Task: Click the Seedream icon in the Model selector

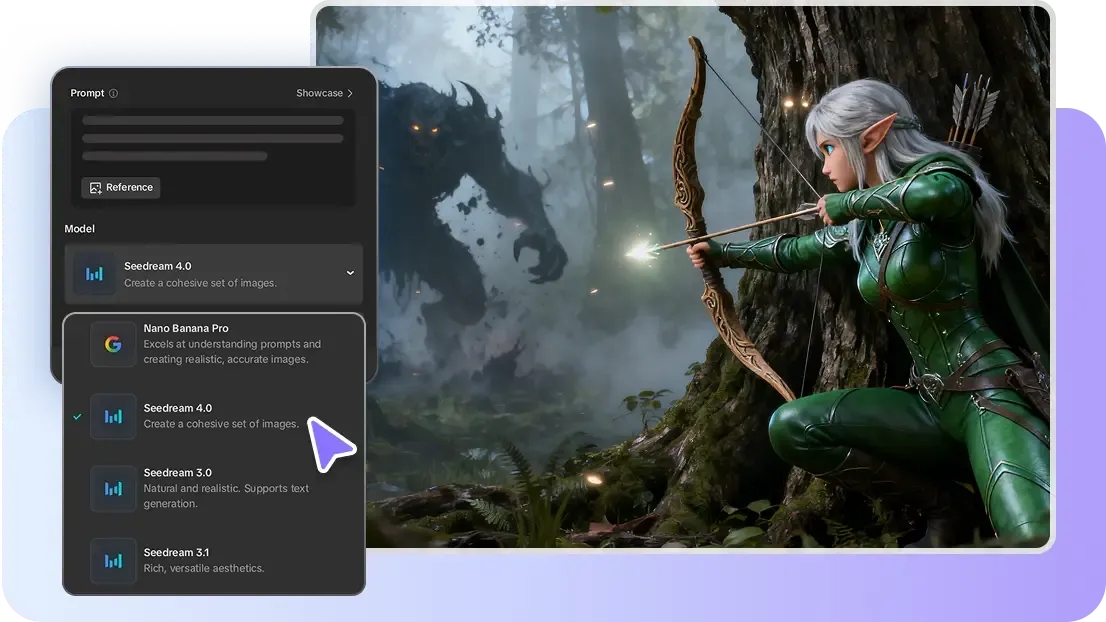Action: click(x=94, y=273)
